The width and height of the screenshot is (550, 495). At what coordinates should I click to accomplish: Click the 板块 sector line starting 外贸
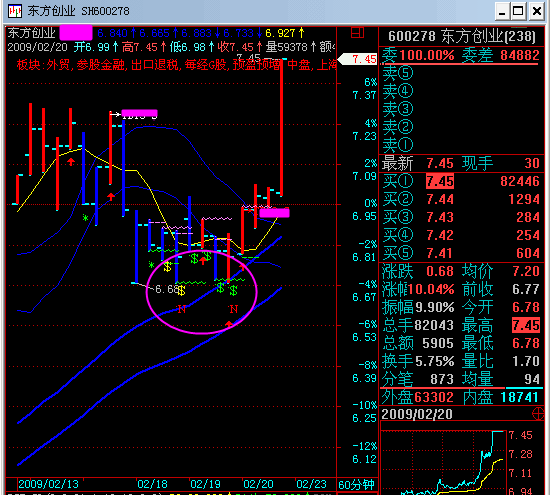(177, 65)
